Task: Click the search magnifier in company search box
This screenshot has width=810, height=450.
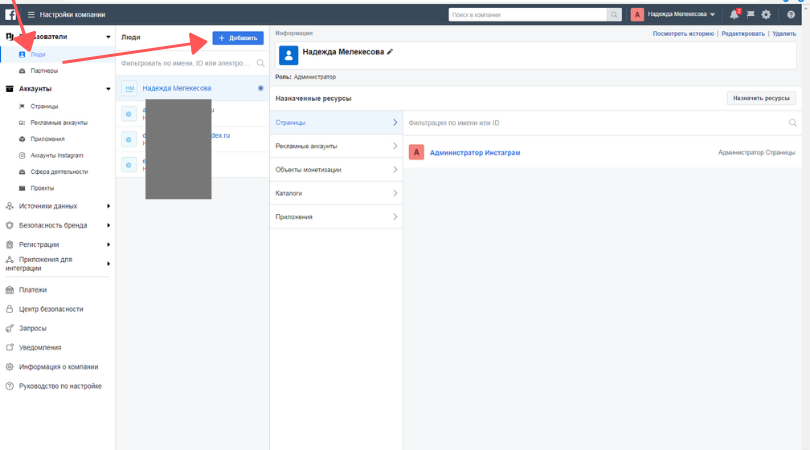Action: (x=614, y=14)
